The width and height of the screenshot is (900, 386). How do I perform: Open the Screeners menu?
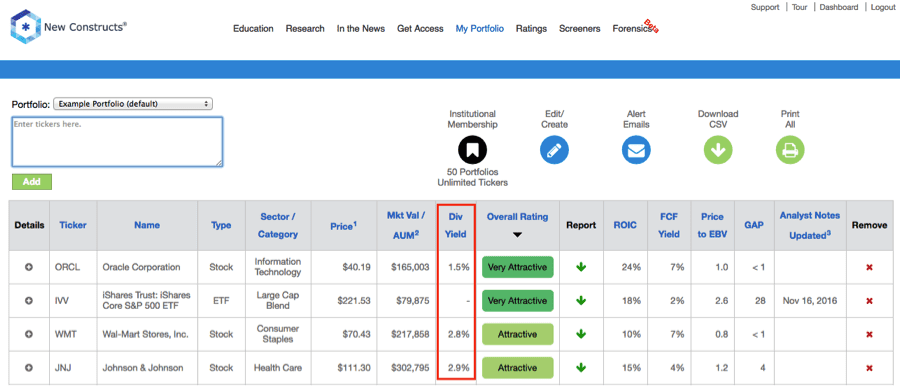[579, 29]
